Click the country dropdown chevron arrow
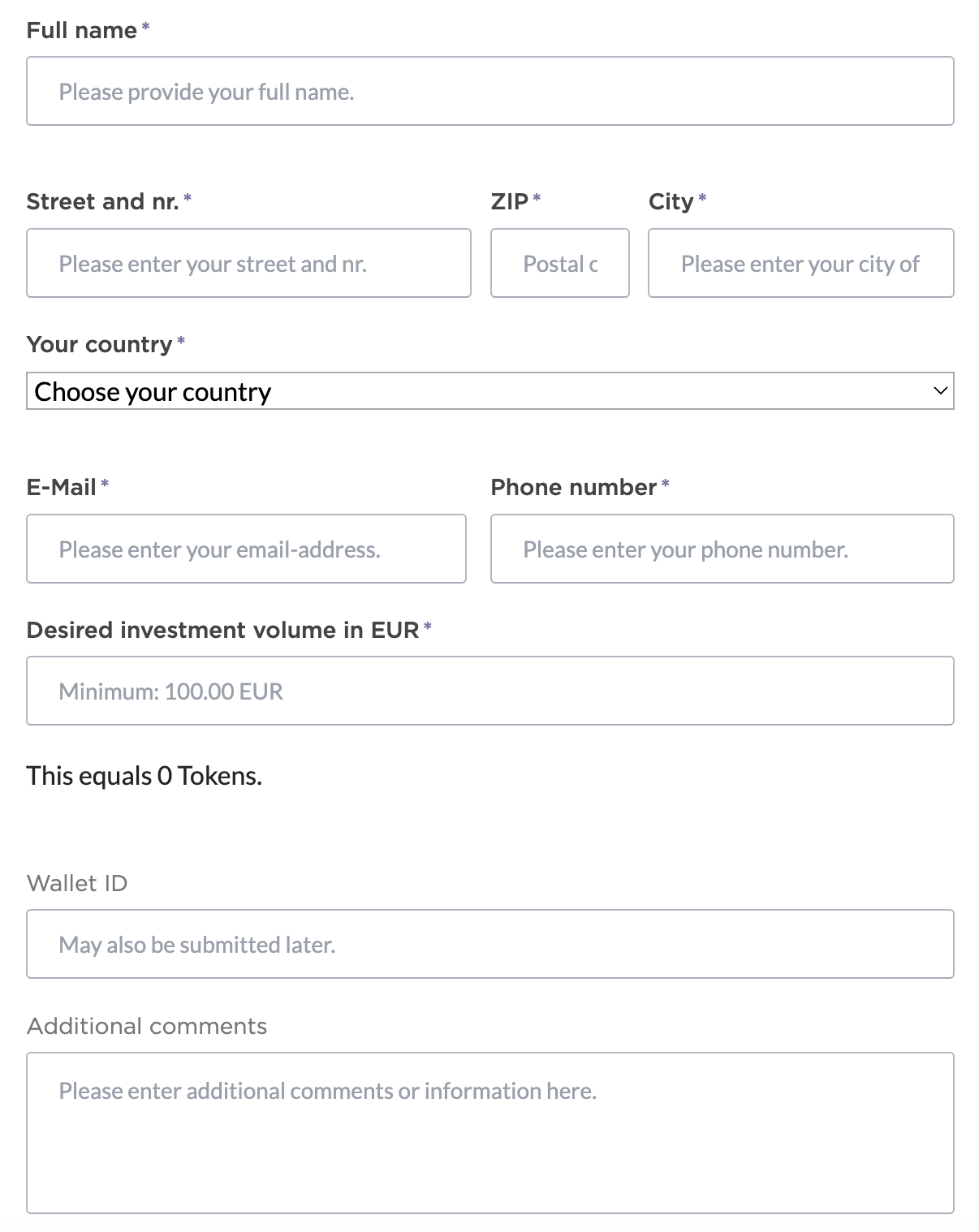This screenshot has height=1232, width=979. (940, 391)
